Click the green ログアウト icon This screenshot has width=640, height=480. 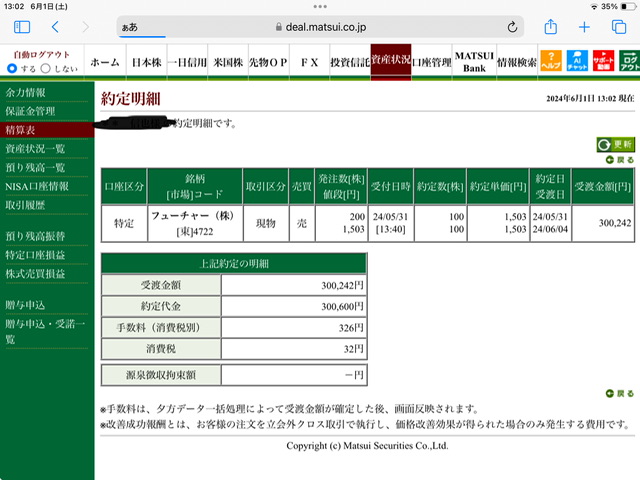coord(629,61)
